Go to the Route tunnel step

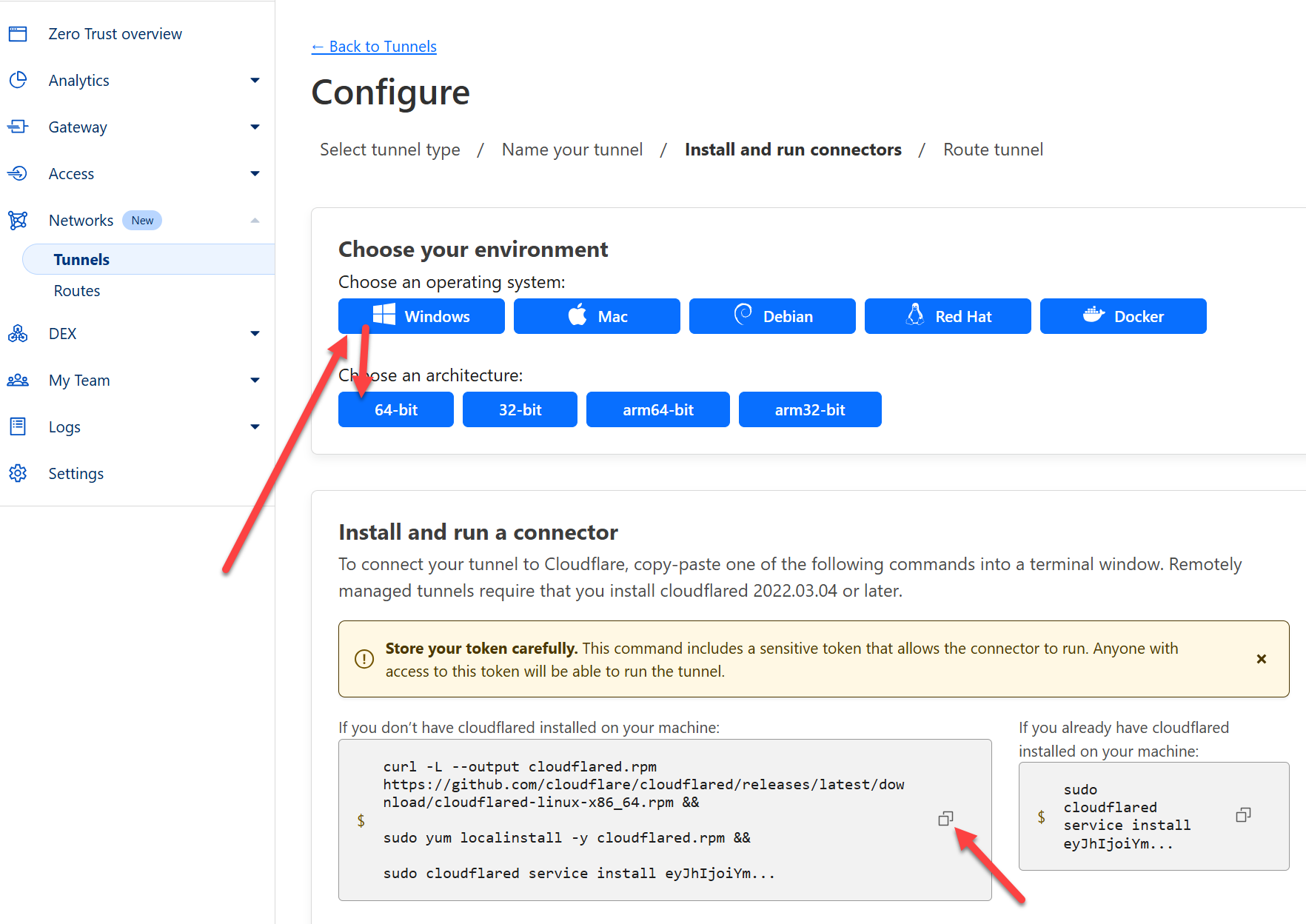(993, 150)
